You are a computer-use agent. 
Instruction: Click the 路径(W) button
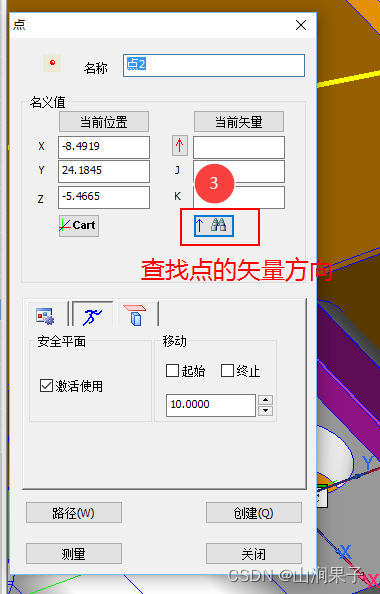pos(74,513)
